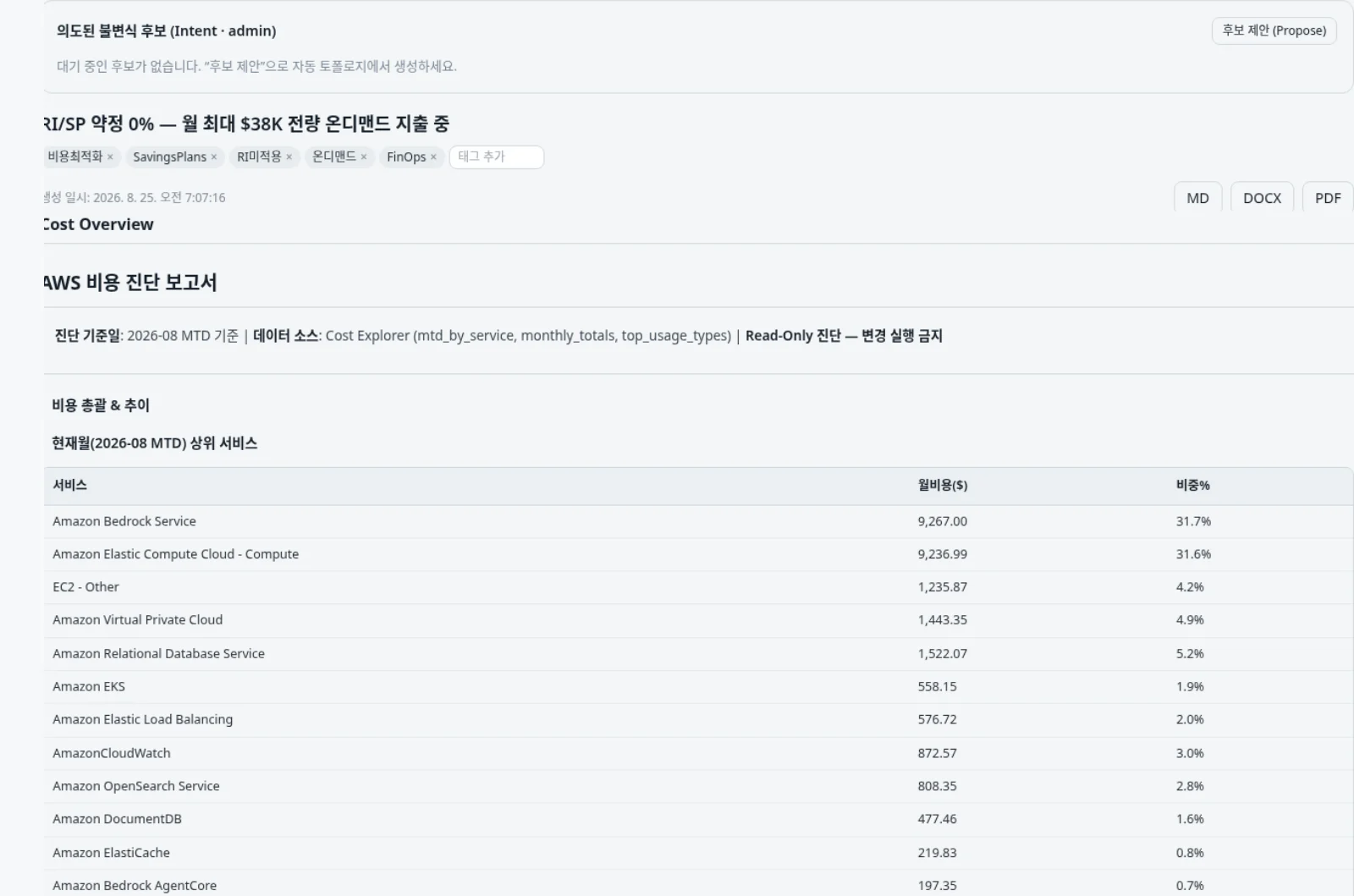Export the report as PDF
This screenshot has width=1354, height=896.
(x=1328, y=198)
